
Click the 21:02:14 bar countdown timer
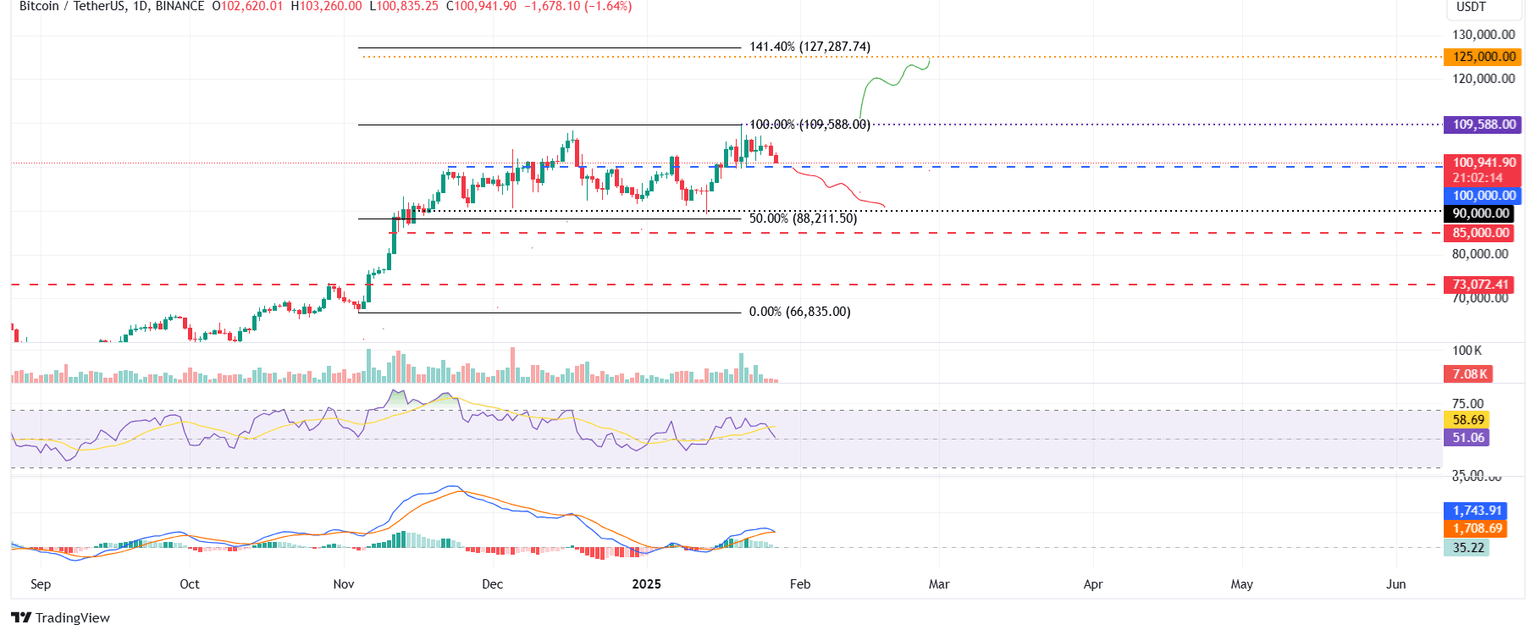(x=1479, y=178)
